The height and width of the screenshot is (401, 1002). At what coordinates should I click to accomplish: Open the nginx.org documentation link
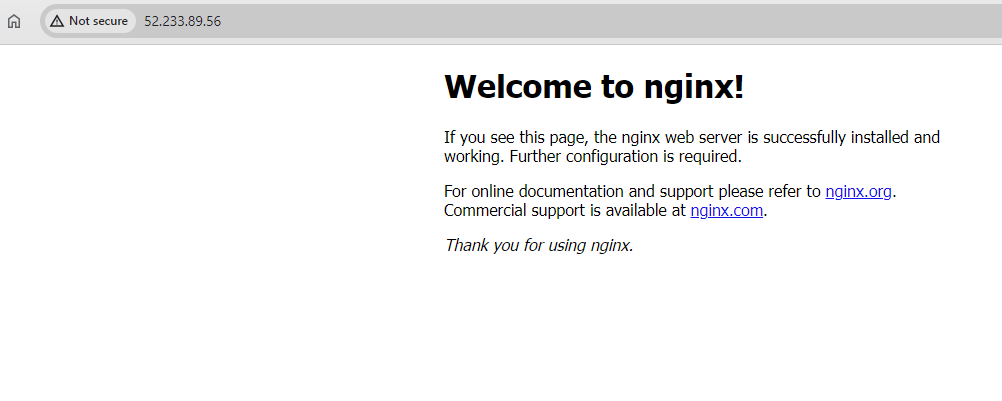pyautogui.click(x=858, y=192)
